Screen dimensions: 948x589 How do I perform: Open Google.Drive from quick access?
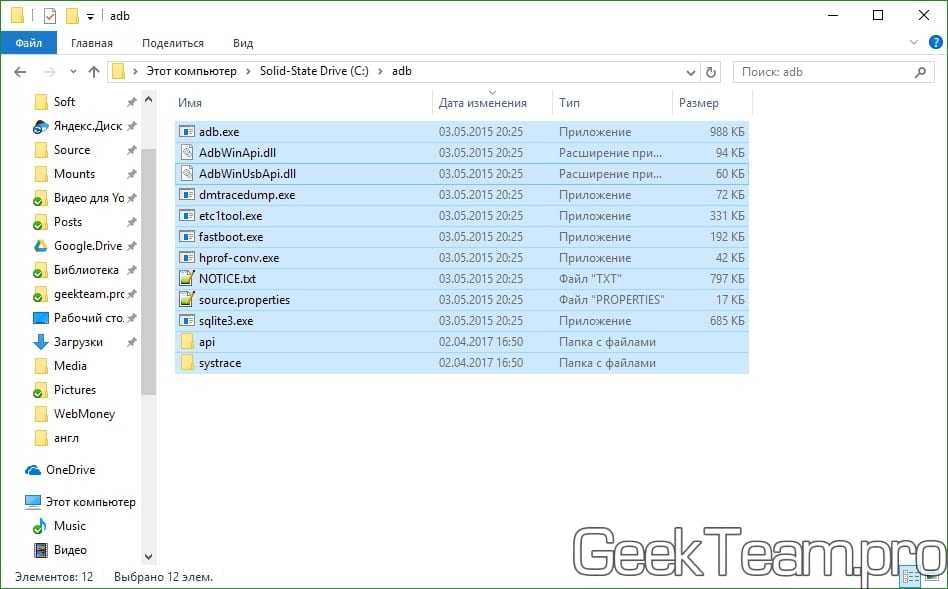click(41, 246)
